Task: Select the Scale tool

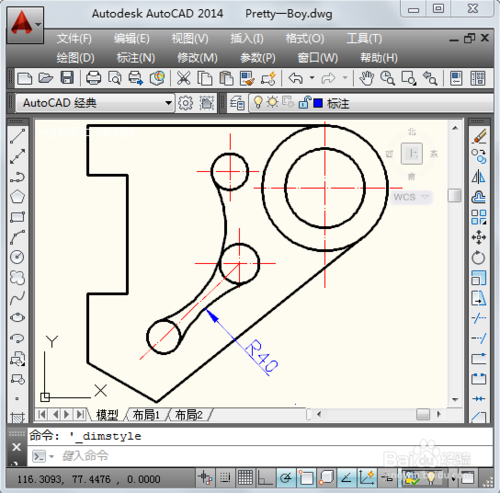Action: [x=479, y=278]
